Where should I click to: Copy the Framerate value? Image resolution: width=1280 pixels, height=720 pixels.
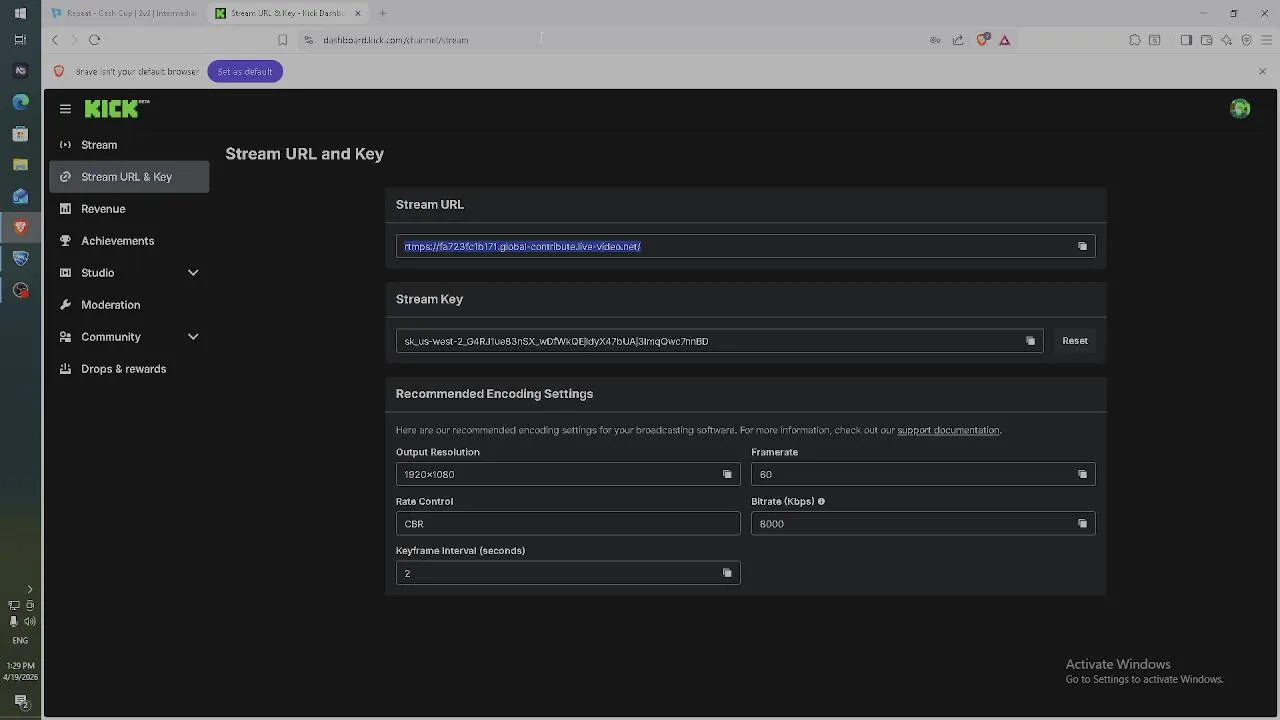[x=1082, y=474]
